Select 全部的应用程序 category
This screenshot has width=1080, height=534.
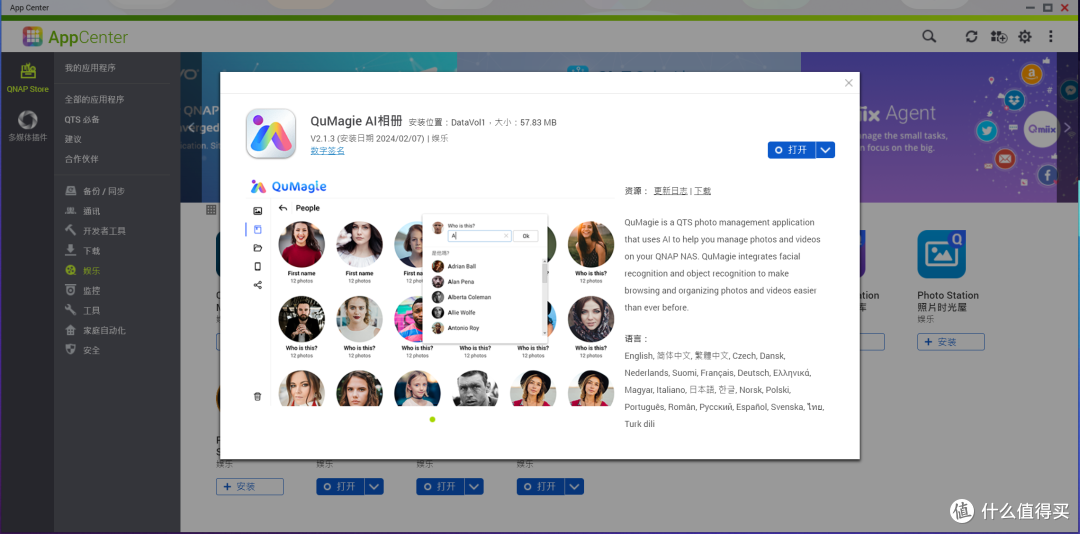[x=94, y=100]
